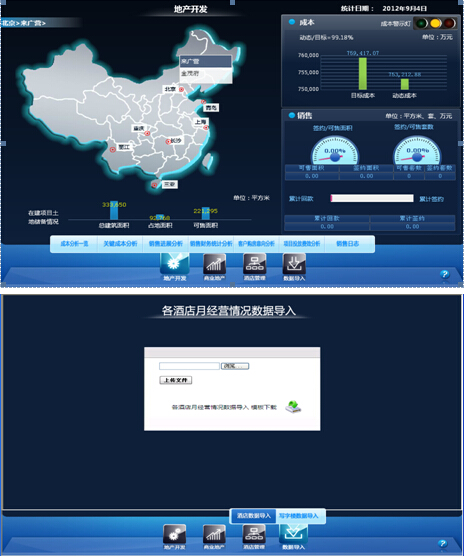Choose 金茂府 from the Beijing project popup list
Image resolution: width=464 pixels, height=558 pixels.
206,74
